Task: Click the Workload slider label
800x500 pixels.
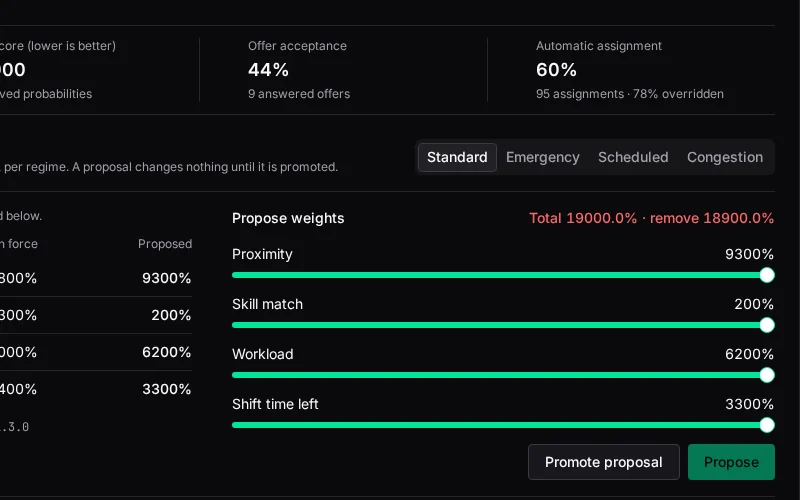Action: 263,354
